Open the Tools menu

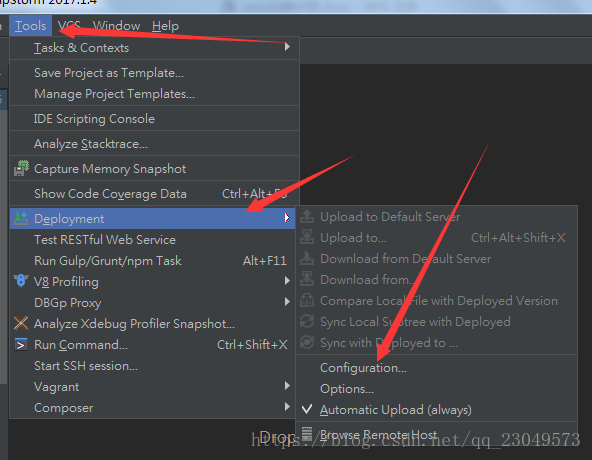click(31, 26)
